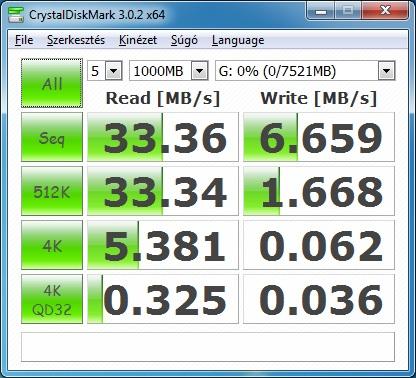Expand the drive dropdown showing G: 0%
The image size is (416, 378).
(x=386, y=71)
